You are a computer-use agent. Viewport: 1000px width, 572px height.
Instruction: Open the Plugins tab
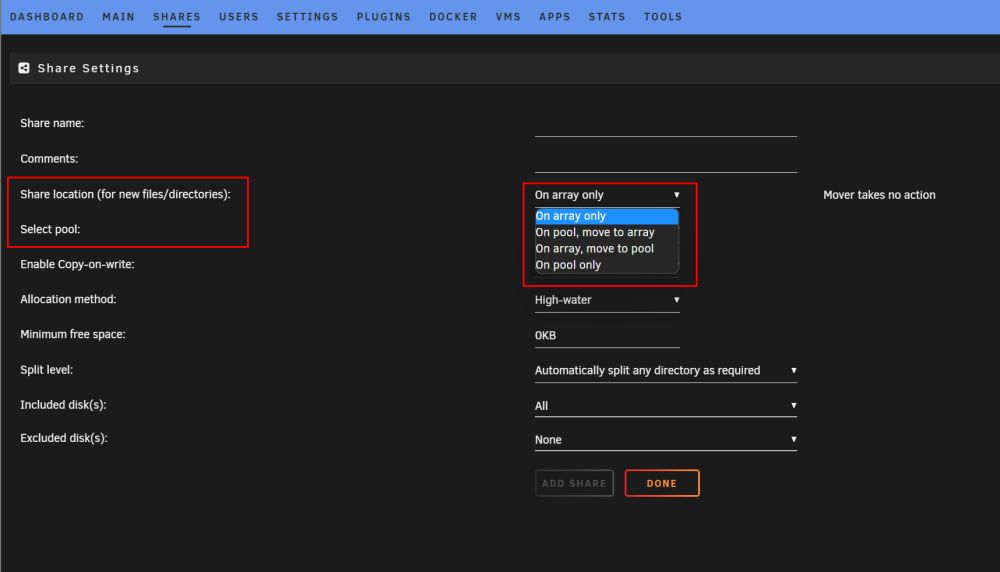pos(384,17)
